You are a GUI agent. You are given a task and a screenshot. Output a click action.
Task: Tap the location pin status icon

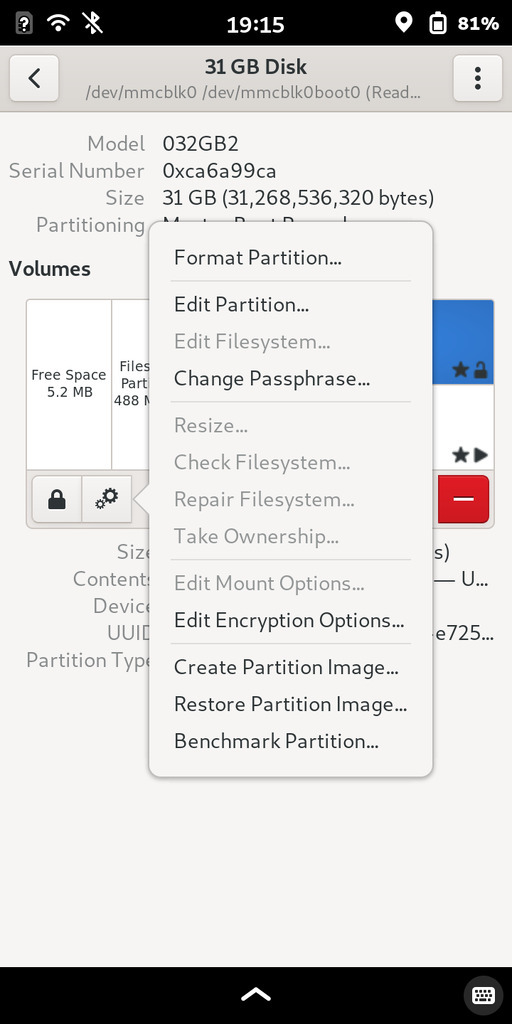[404, 23]
